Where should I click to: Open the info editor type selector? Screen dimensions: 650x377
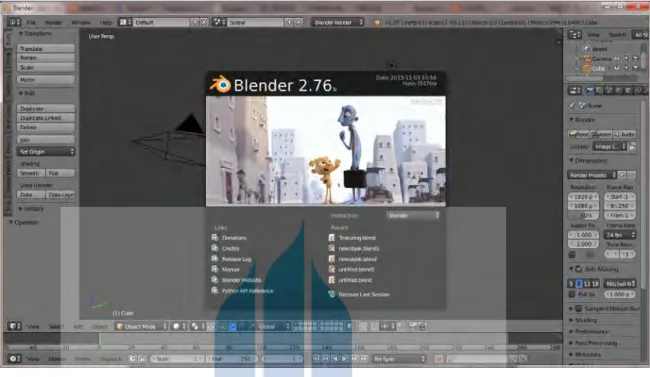tap(13, 22)
